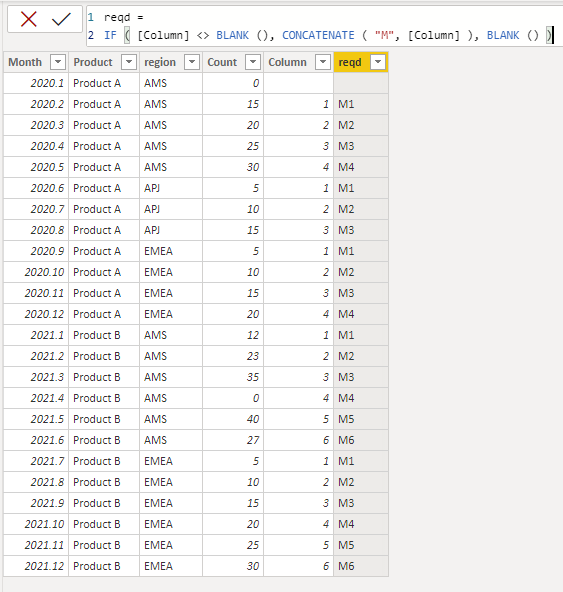Select Count value 0 in row 2020.1
Image resolution: width=563 pixels, height=592 pixels.
tap(233, 83)
